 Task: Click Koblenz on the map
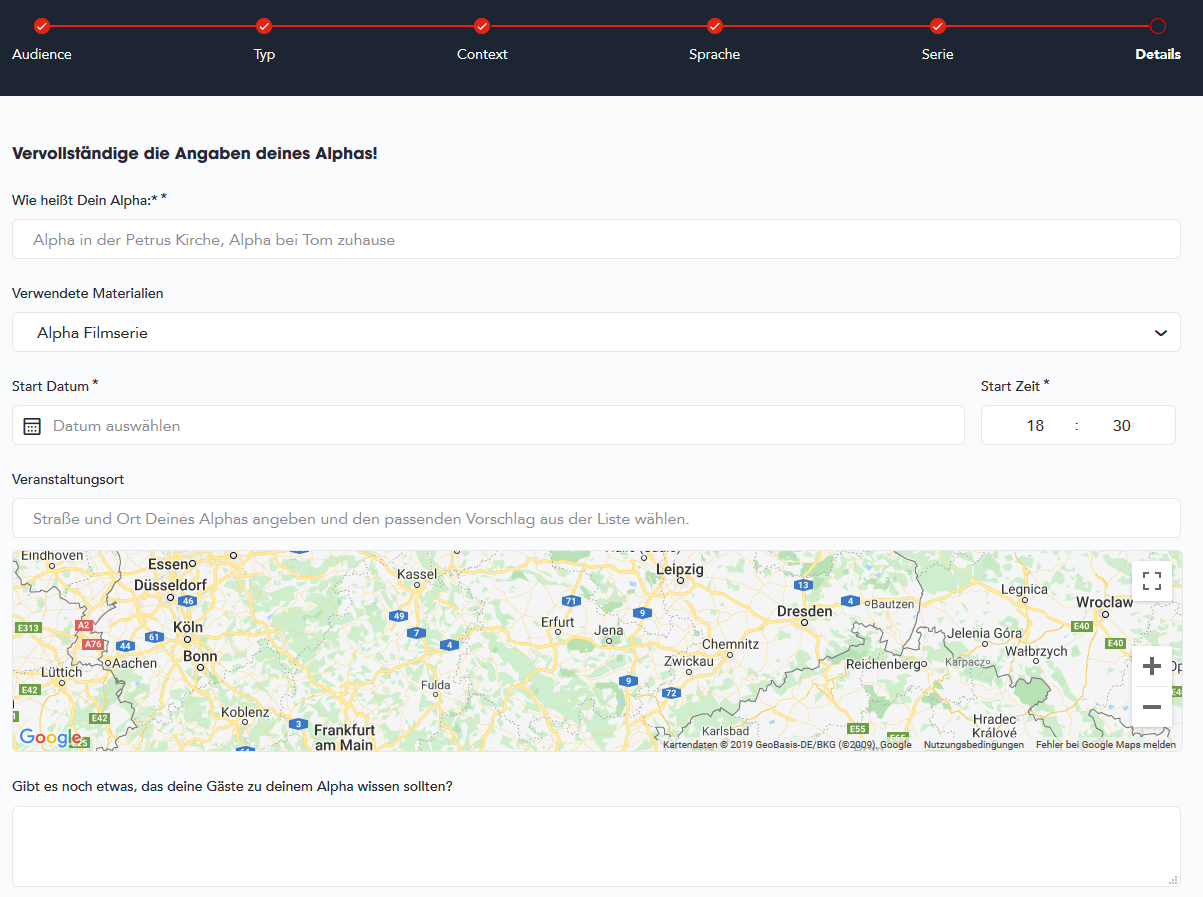tap(245, 712)
